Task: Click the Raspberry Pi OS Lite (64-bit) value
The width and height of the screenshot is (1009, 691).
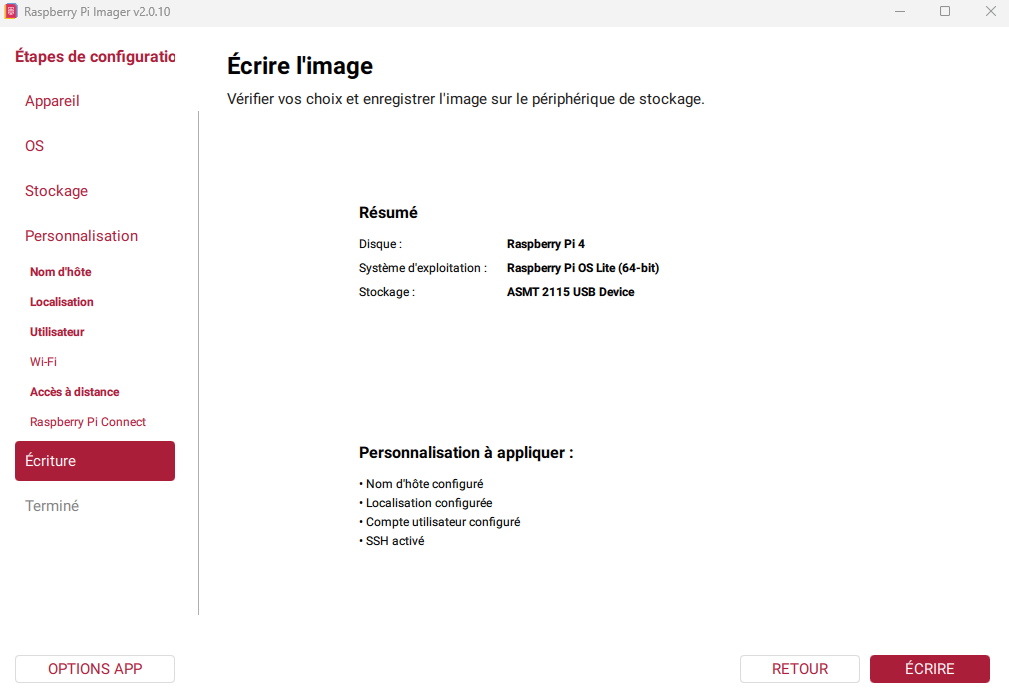Action: coord(582,268)
